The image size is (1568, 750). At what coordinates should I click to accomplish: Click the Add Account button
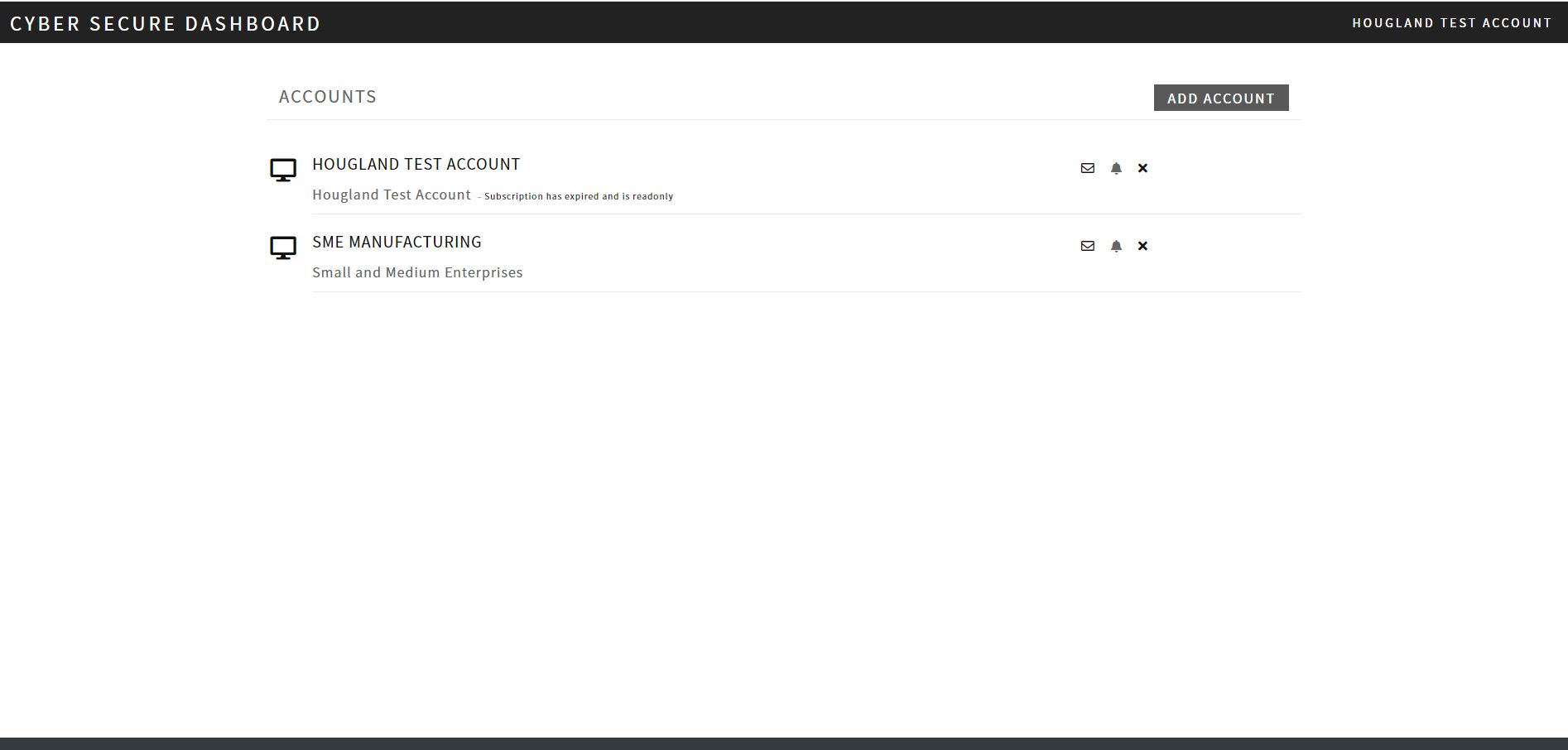(1221, 98)
